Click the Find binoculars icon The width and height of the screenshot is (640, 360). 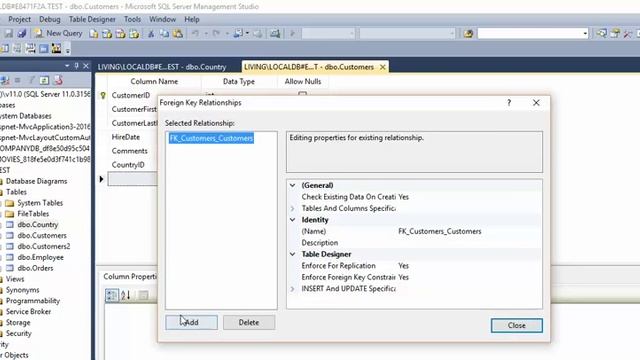point(468,33)
